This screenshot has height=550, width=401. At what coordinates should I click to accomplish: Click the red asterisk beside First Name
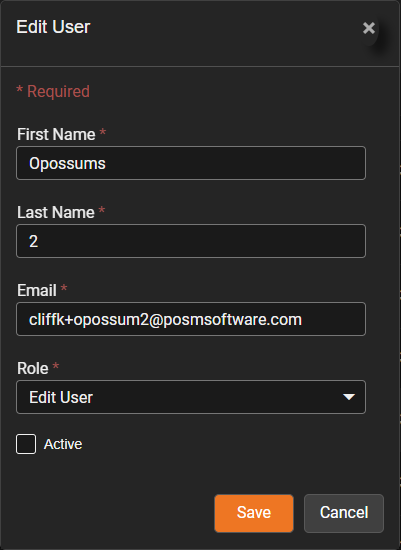[x=102, y=132]
